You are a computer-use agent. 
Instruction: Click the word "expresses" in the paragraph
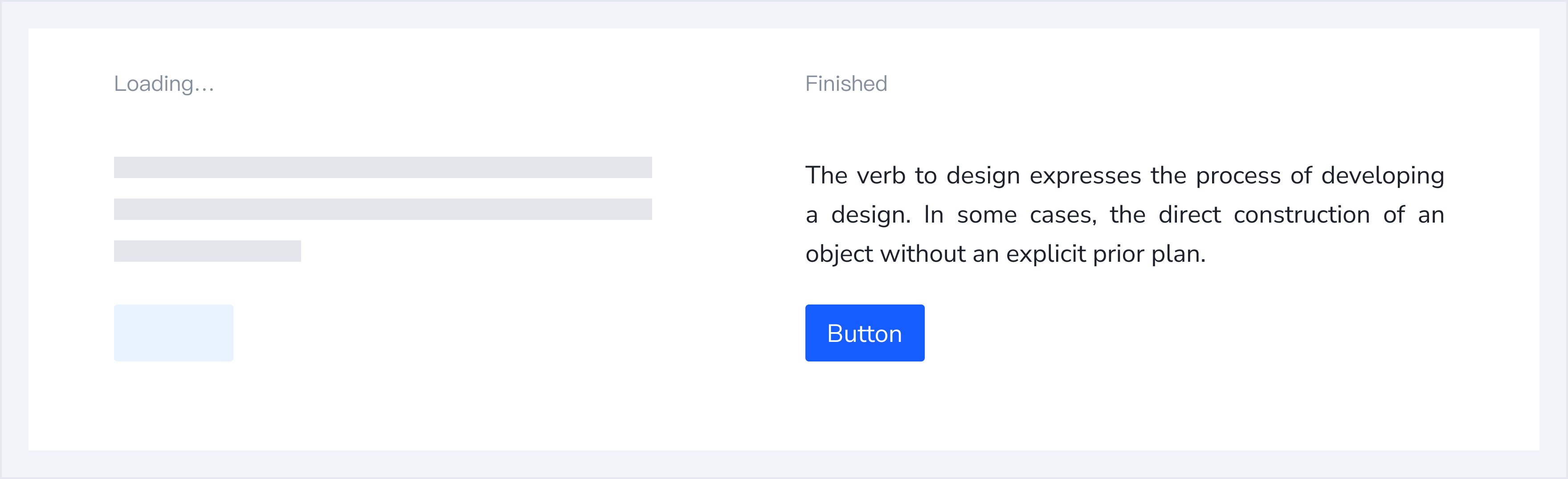click(1085, 176)
